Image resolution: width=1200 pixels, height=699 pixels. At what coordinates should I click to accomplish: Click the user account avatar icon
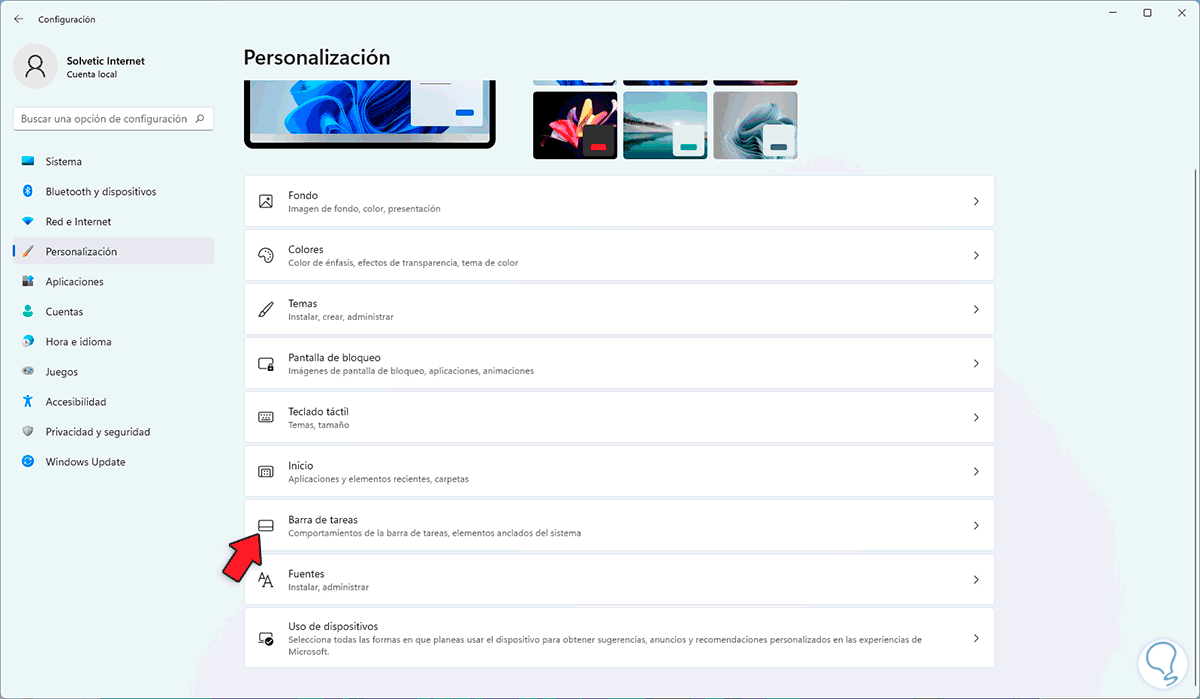tap(36, 66)
